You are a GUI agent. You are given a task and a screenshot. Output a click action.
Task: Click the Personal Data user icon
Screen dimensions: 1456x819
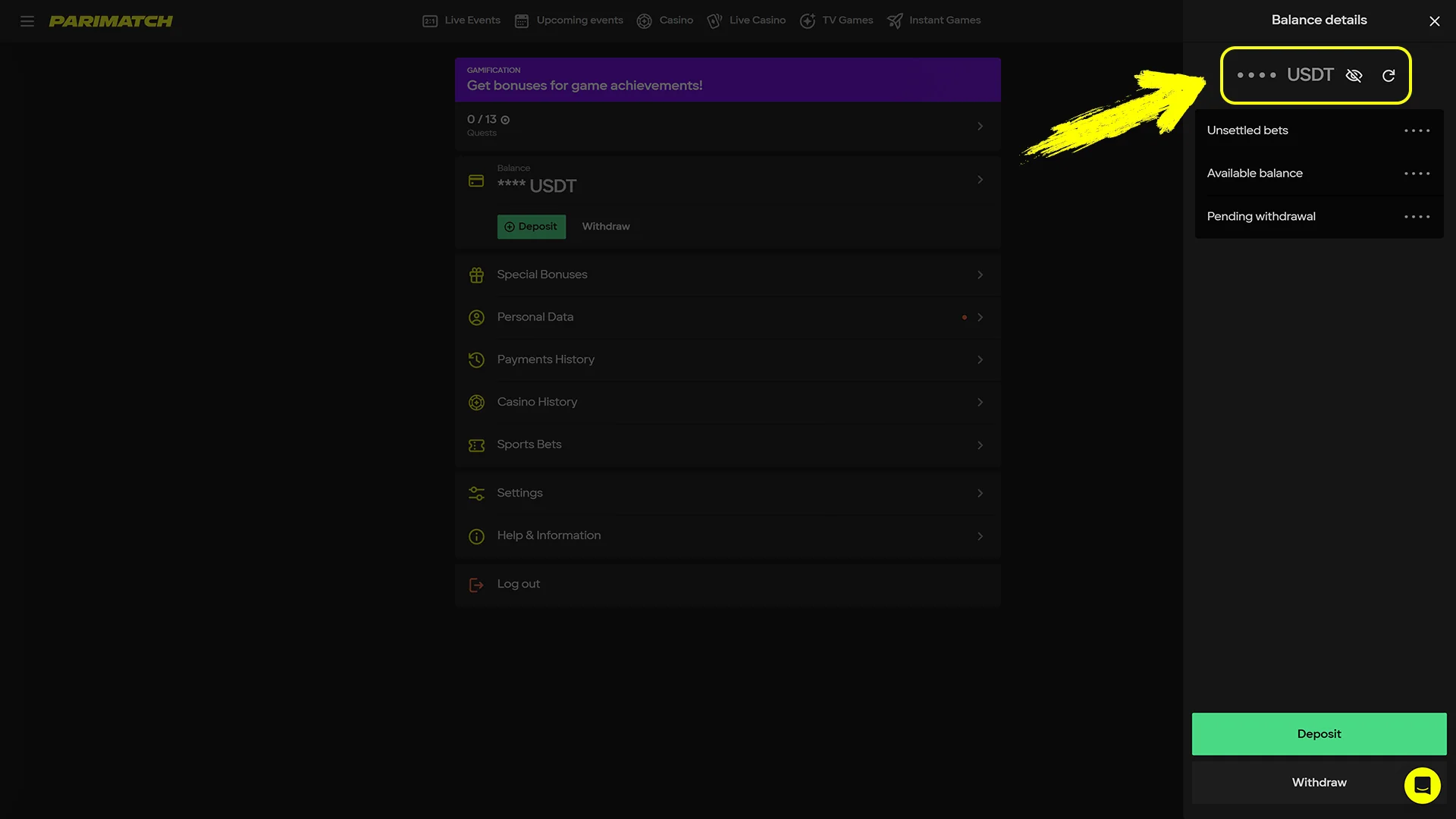pos(476,318)
